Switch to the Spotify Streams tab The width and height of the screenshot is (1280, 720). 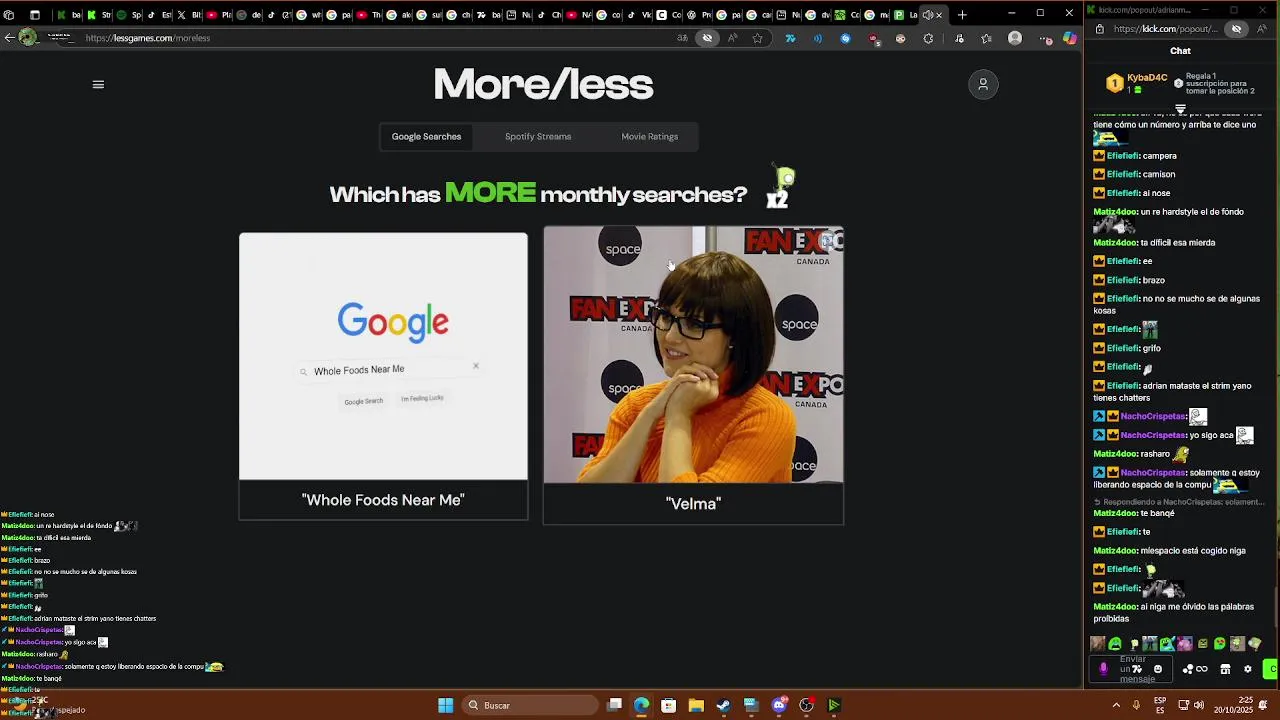(538, 137)
